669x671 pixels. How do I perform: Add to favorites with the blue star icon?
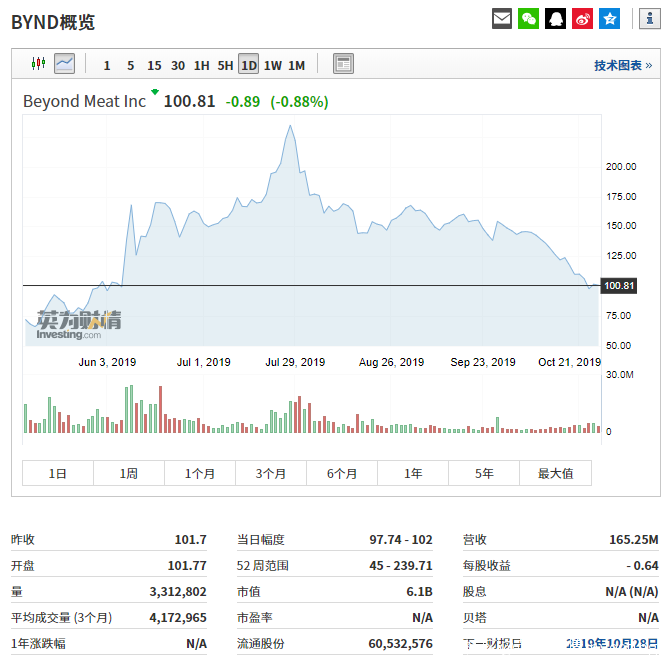coord(610,19)
